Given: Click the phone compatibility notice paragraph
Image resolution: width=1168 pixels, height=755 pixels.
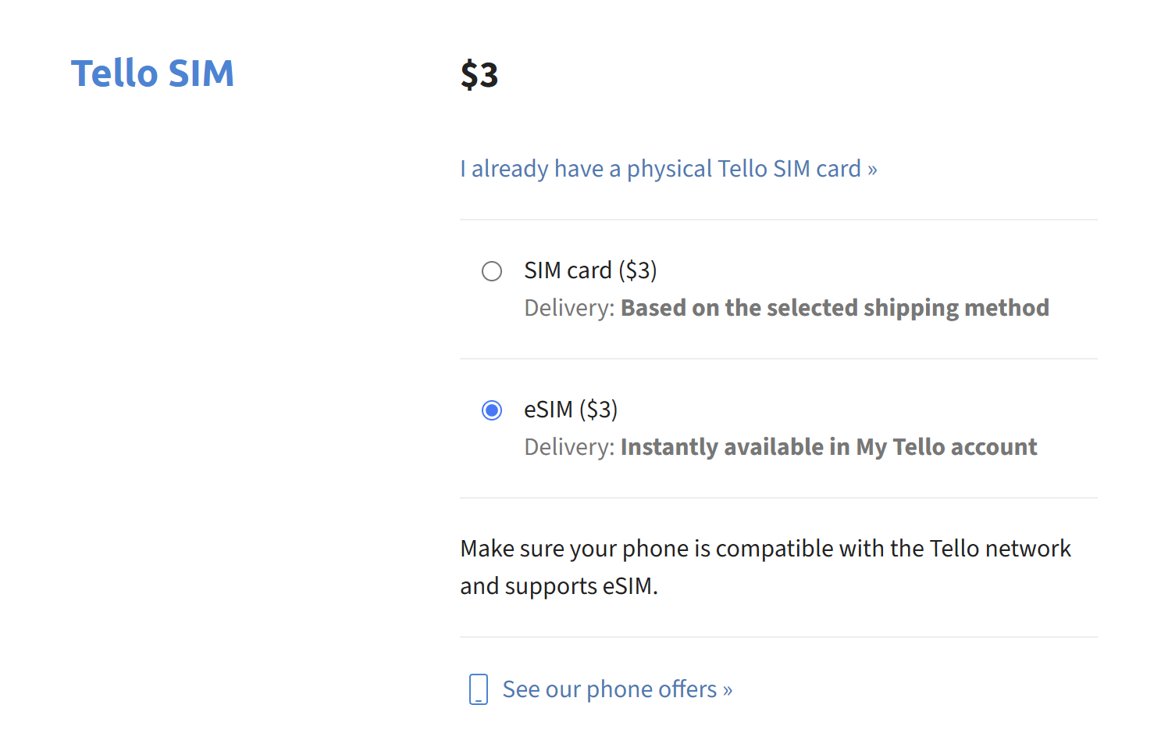Looking at the screenshot, I should [x=765, y=567].
